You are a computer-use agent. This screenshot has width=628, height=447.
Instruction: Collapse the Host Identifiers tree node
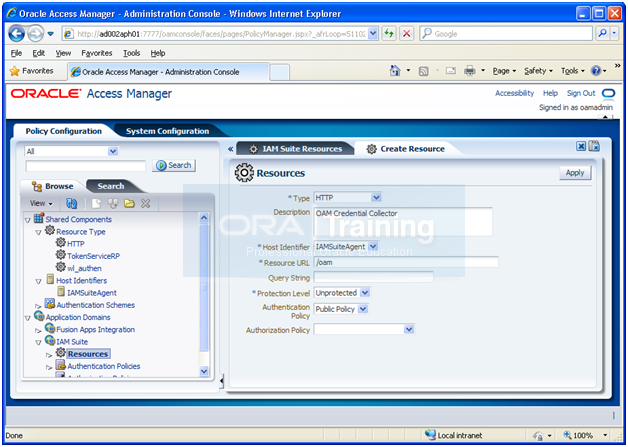click(38, 281)
